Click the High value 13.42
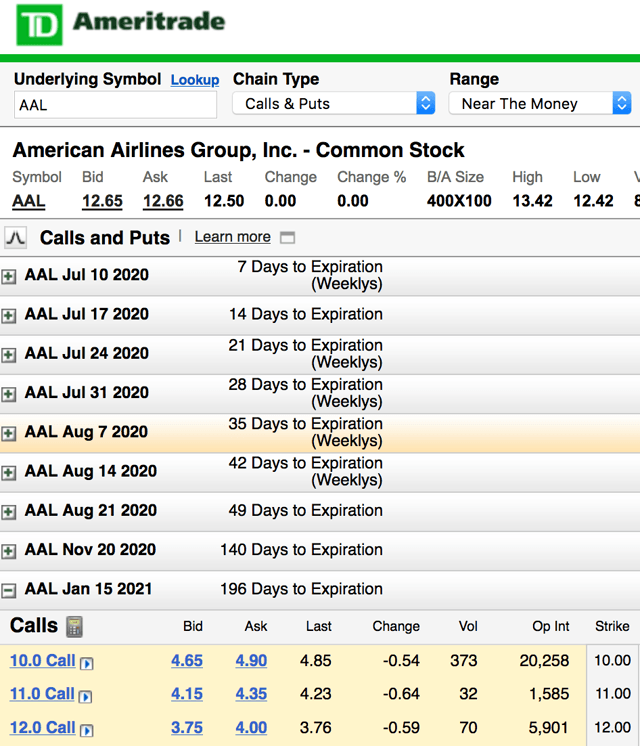This screenshot has height=746, width=640. click(x=532, y=201)
